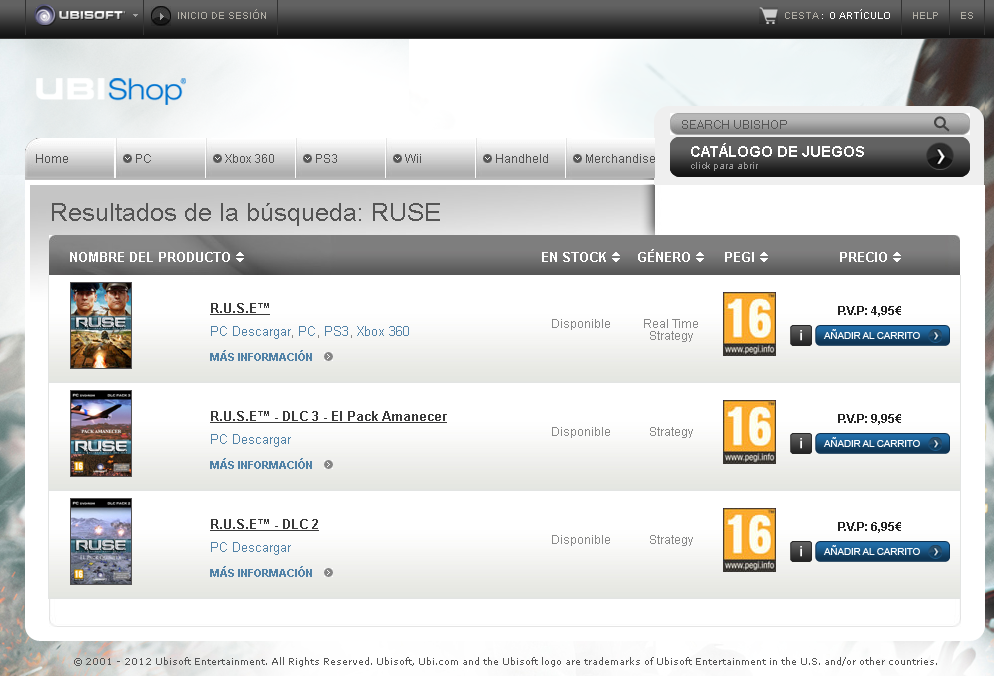Click the Inicio de sesión play icon
The height and width of the screenshot is (676, 994).
[x=161, y=15]
